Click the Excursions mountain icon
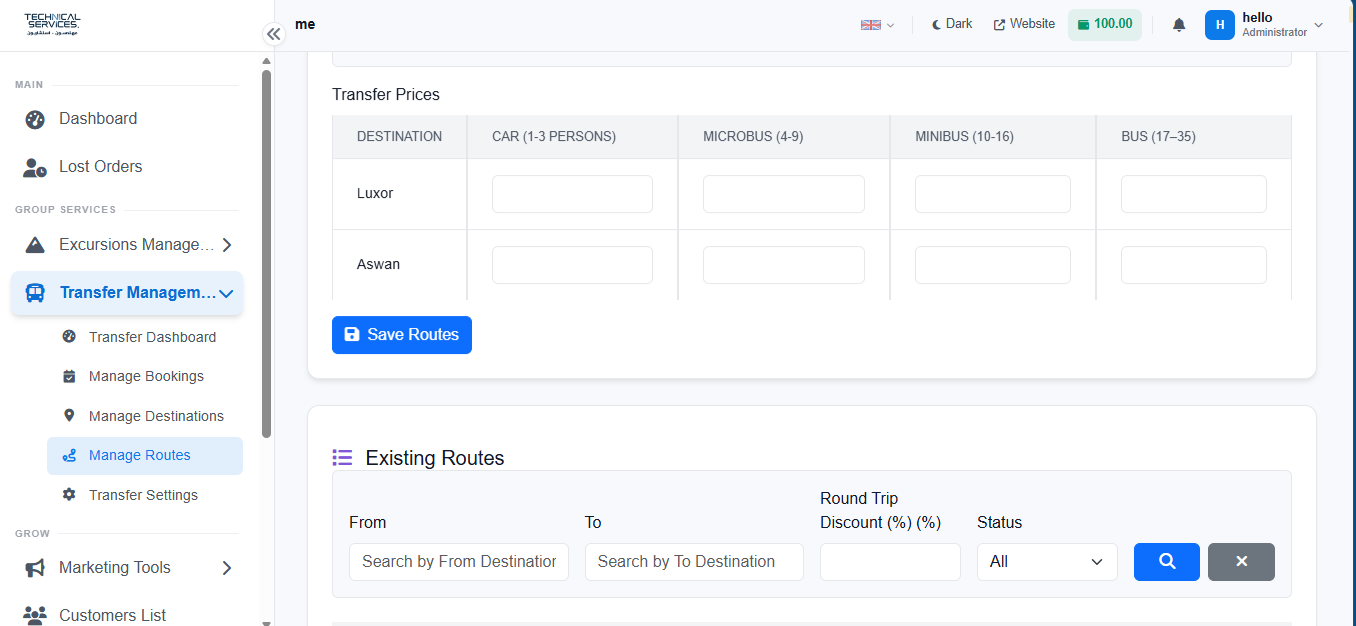The width and height of the screenshot is (1356, 626). [x=35, y=245]
